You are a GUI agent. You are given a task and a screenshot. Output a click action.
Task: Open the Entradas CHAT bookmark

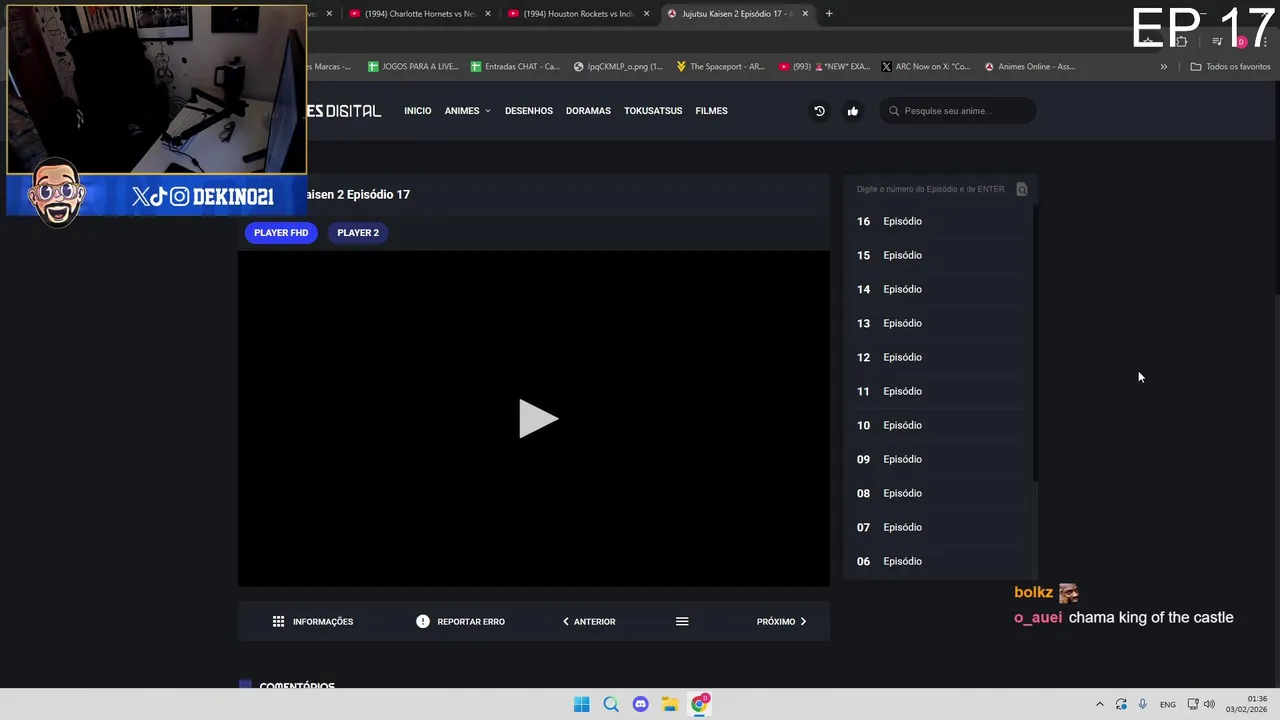tap(515, 67)
